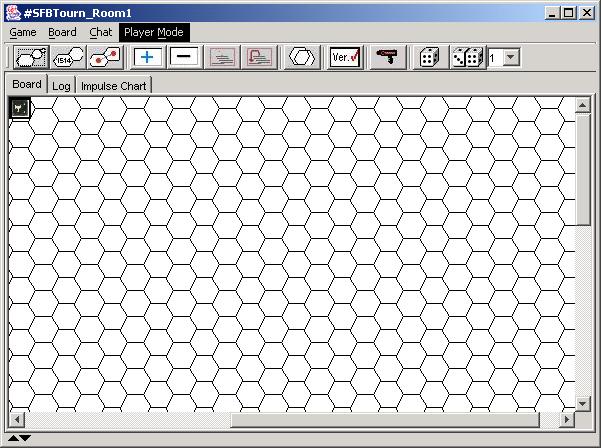Click the red weapon fire icon
Viewport: 601px width, 448px height.
click(387, 58)
